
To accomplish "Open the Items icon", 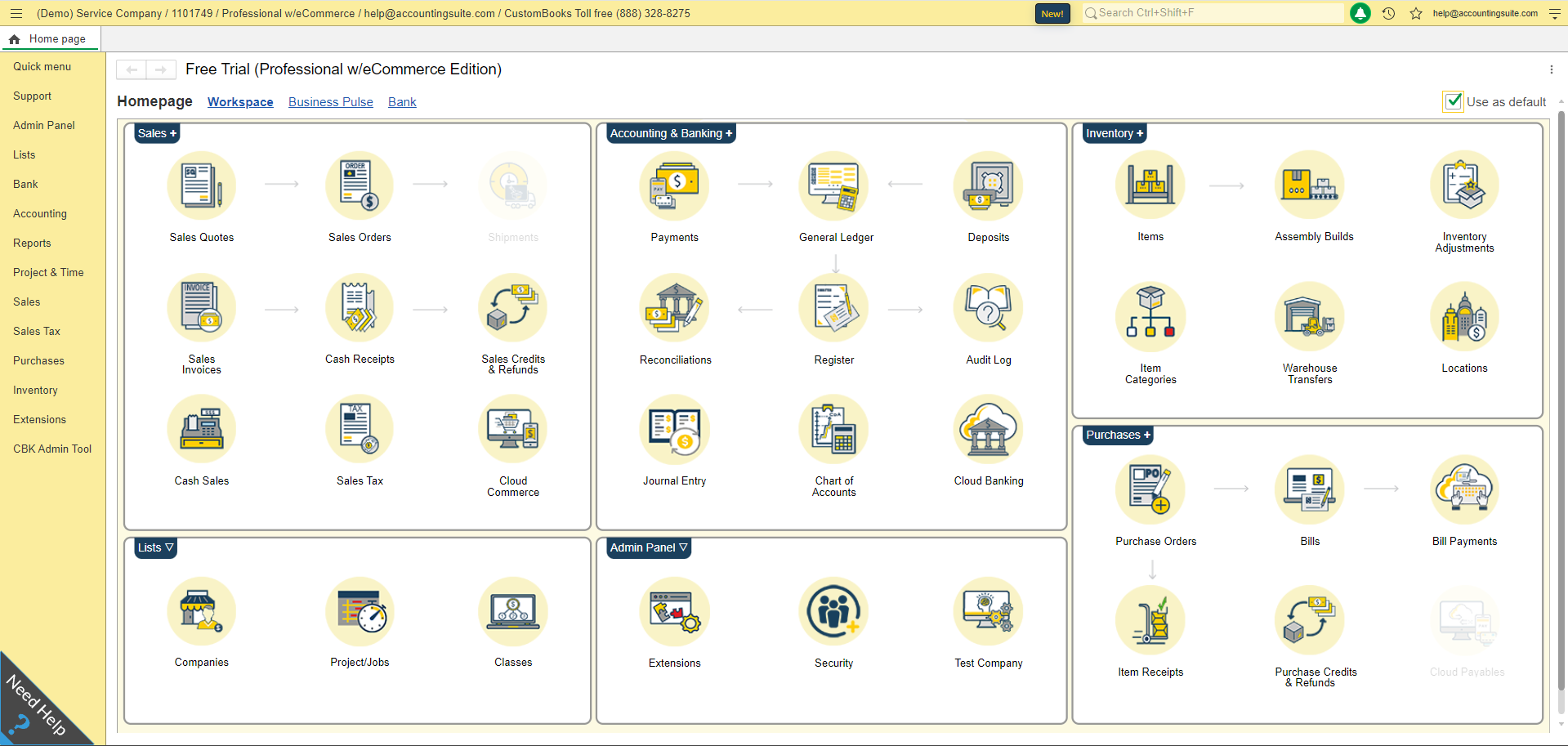I will pos(1150,185).
